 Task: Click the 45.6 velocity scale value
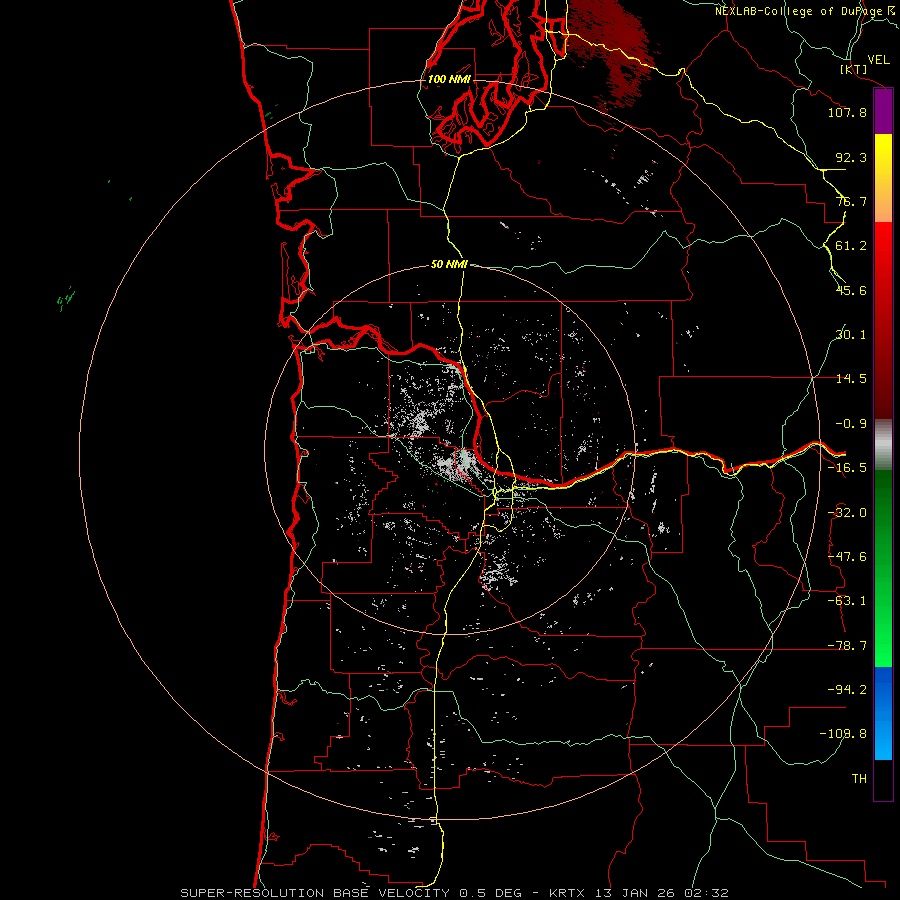[851, 290]
